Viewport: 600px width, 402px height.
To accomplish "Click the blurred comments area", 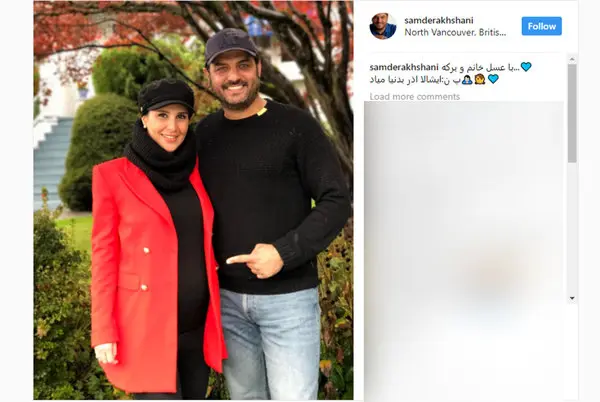I will point(464,251).
